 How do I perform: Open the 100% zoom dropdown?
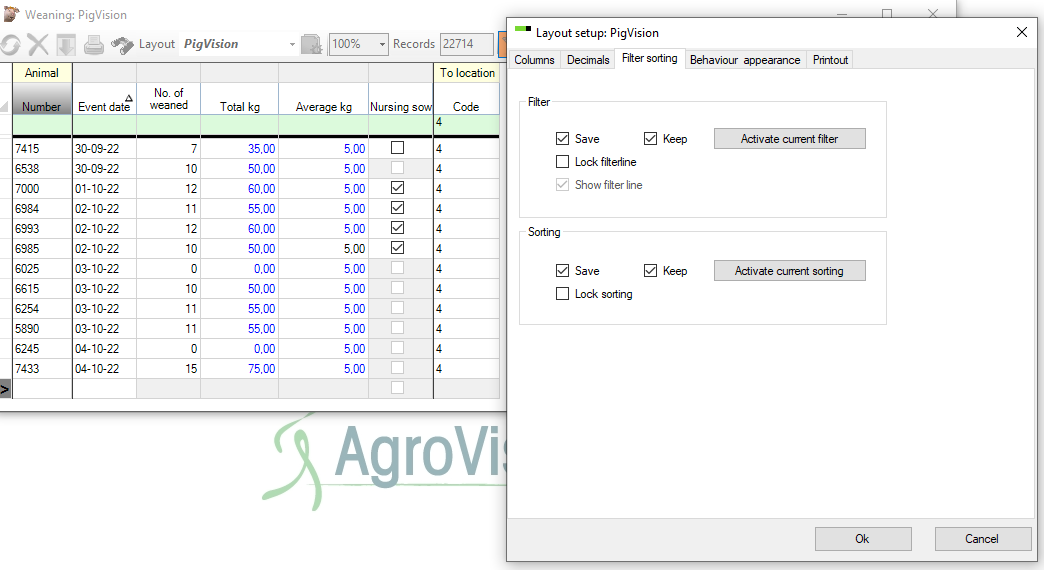pyautogui.click(x=382, y=45)
